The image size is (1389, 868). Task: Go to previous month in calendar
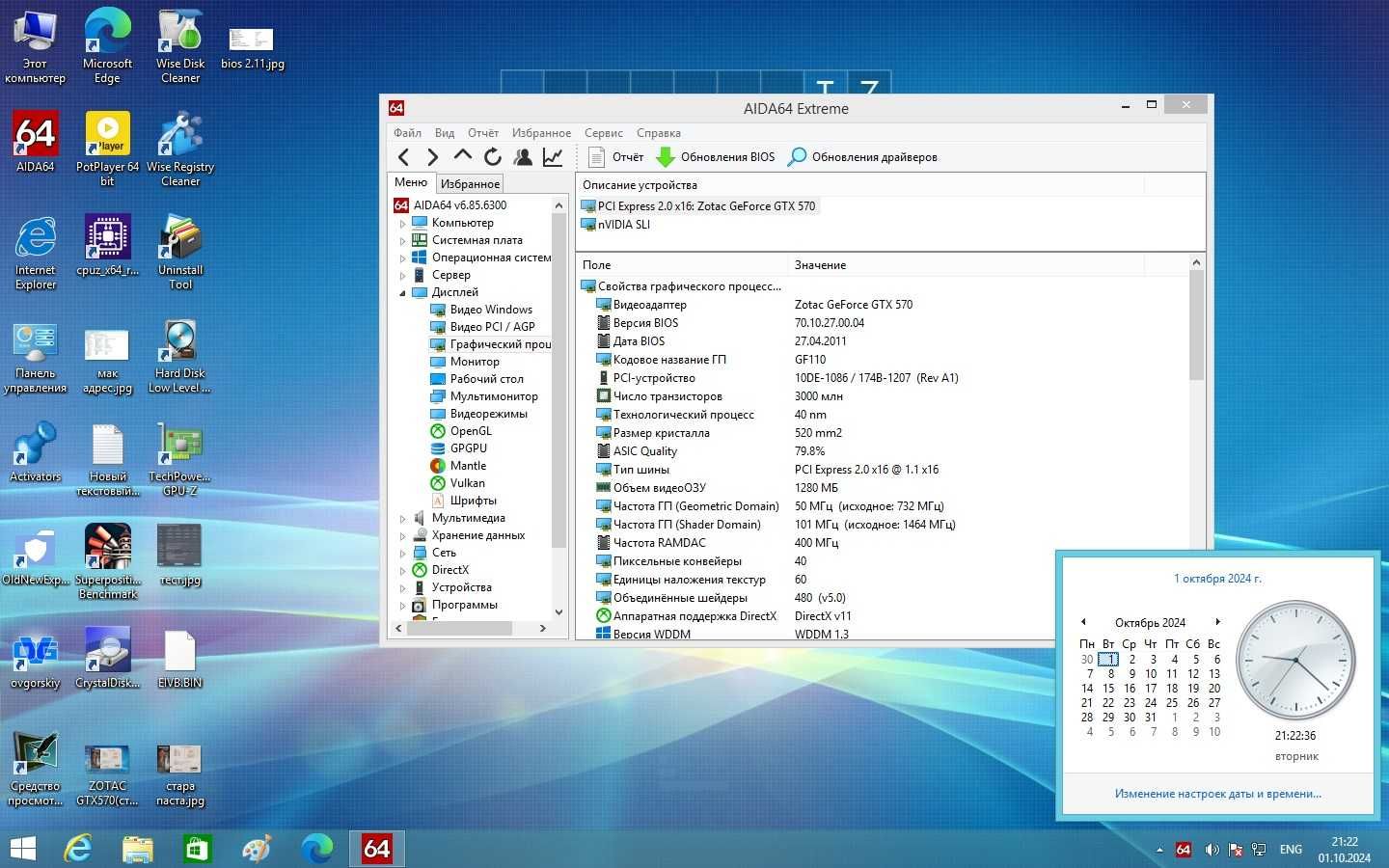click(1083, 622)
